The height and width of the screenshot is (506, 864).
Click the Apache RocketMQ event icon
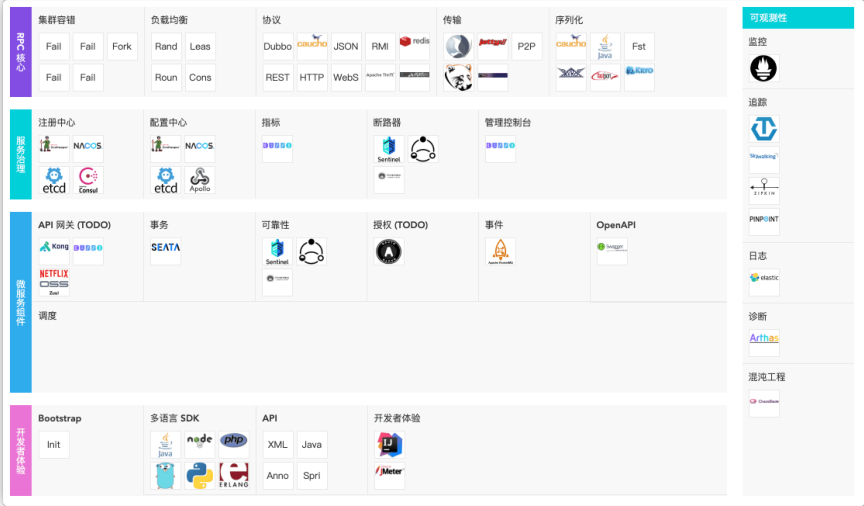coord(500,251)
